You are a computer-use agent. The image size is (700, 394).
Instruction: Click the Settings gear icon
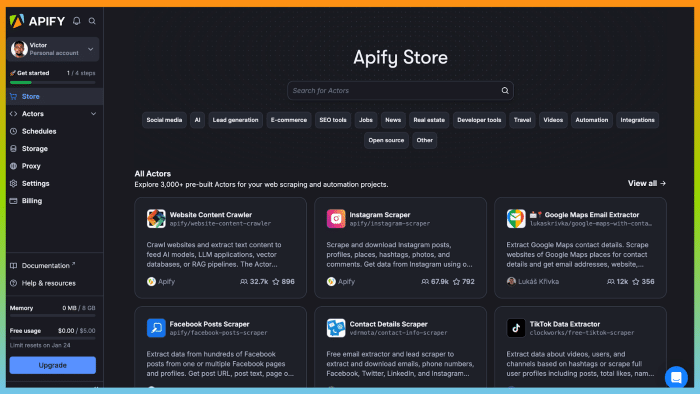tap(13, 183)
